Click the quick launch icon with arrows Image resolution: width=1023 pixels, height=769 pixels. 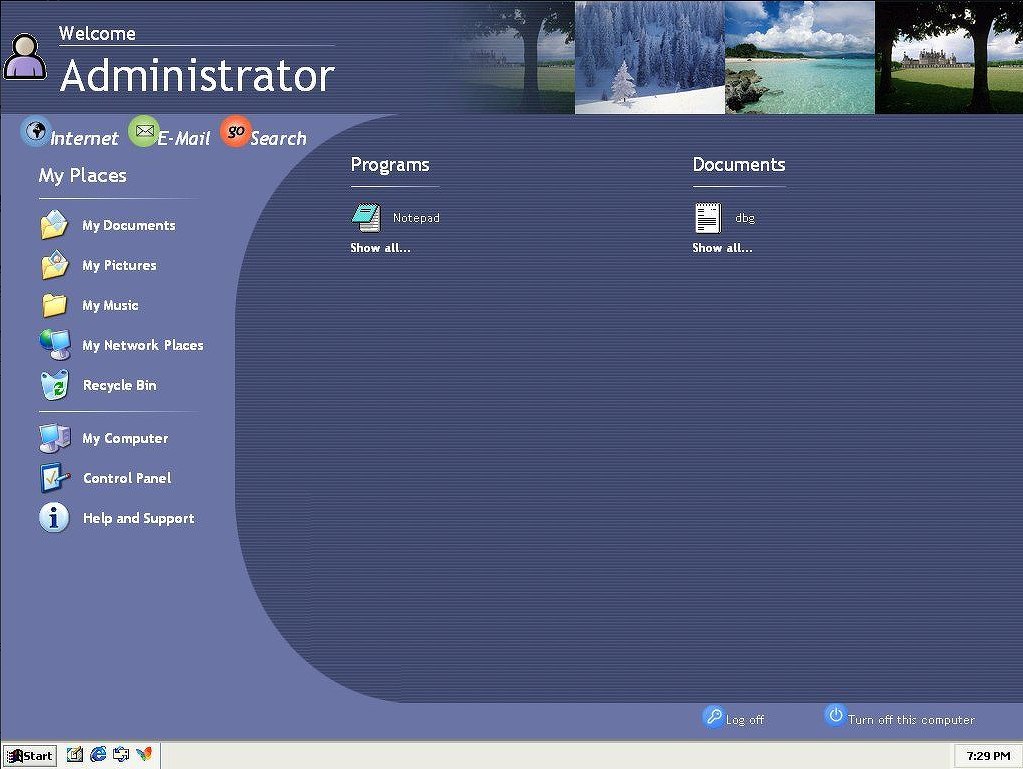pos(121,755)
